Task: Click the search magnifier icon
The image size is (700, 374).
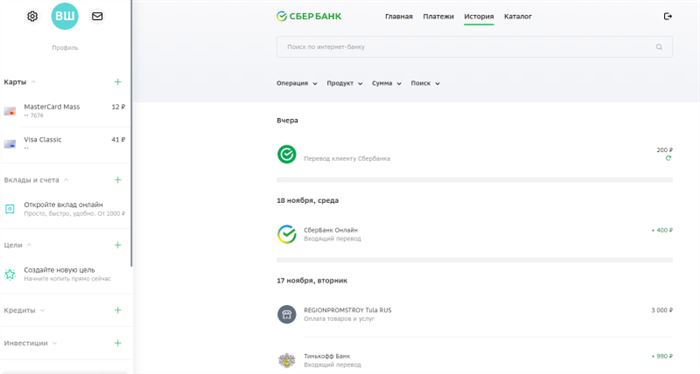Action: tap(659, 47)
